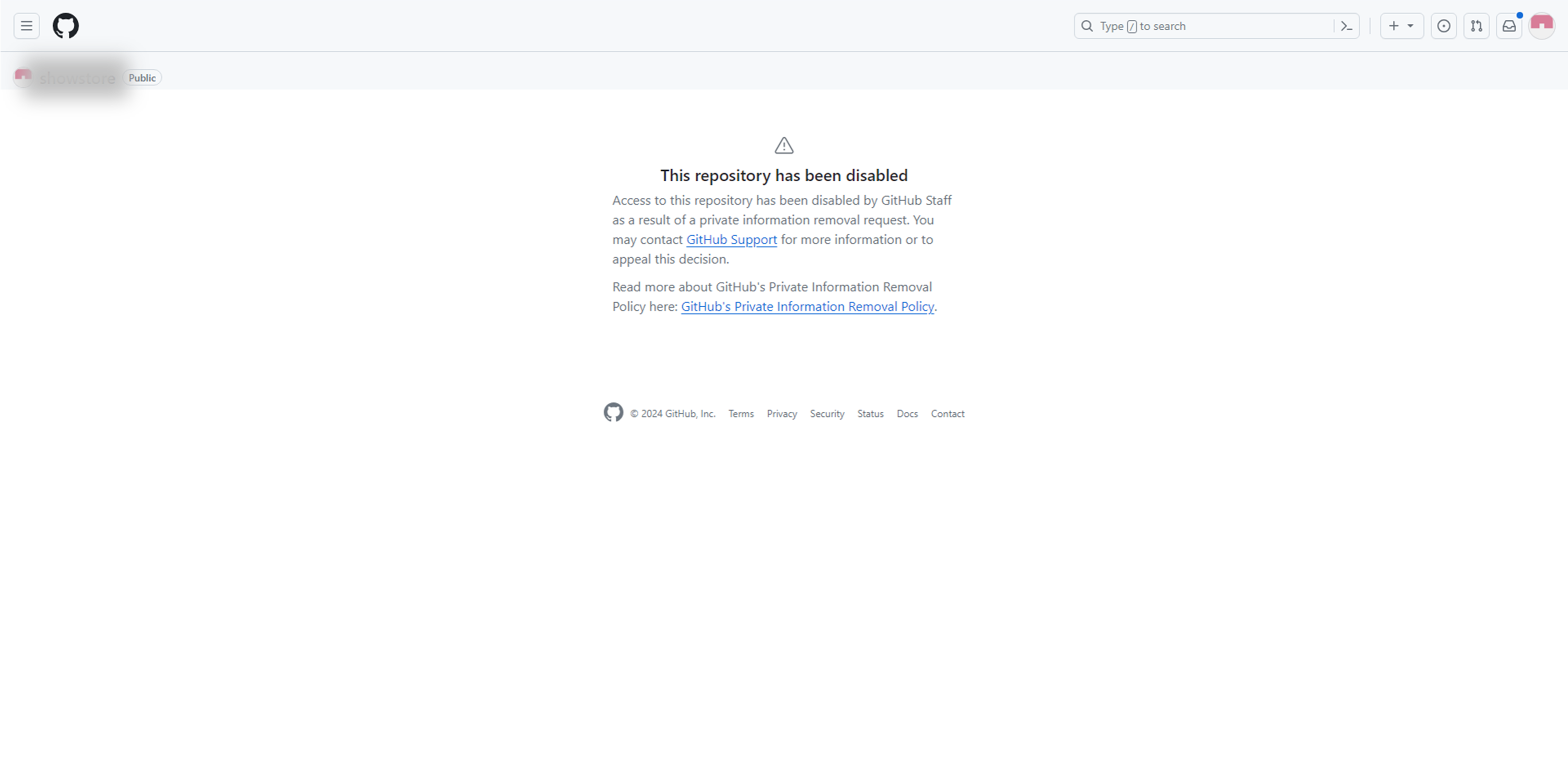
Task: Click the repository owner avatar
Action: click(x=23, y=77)
